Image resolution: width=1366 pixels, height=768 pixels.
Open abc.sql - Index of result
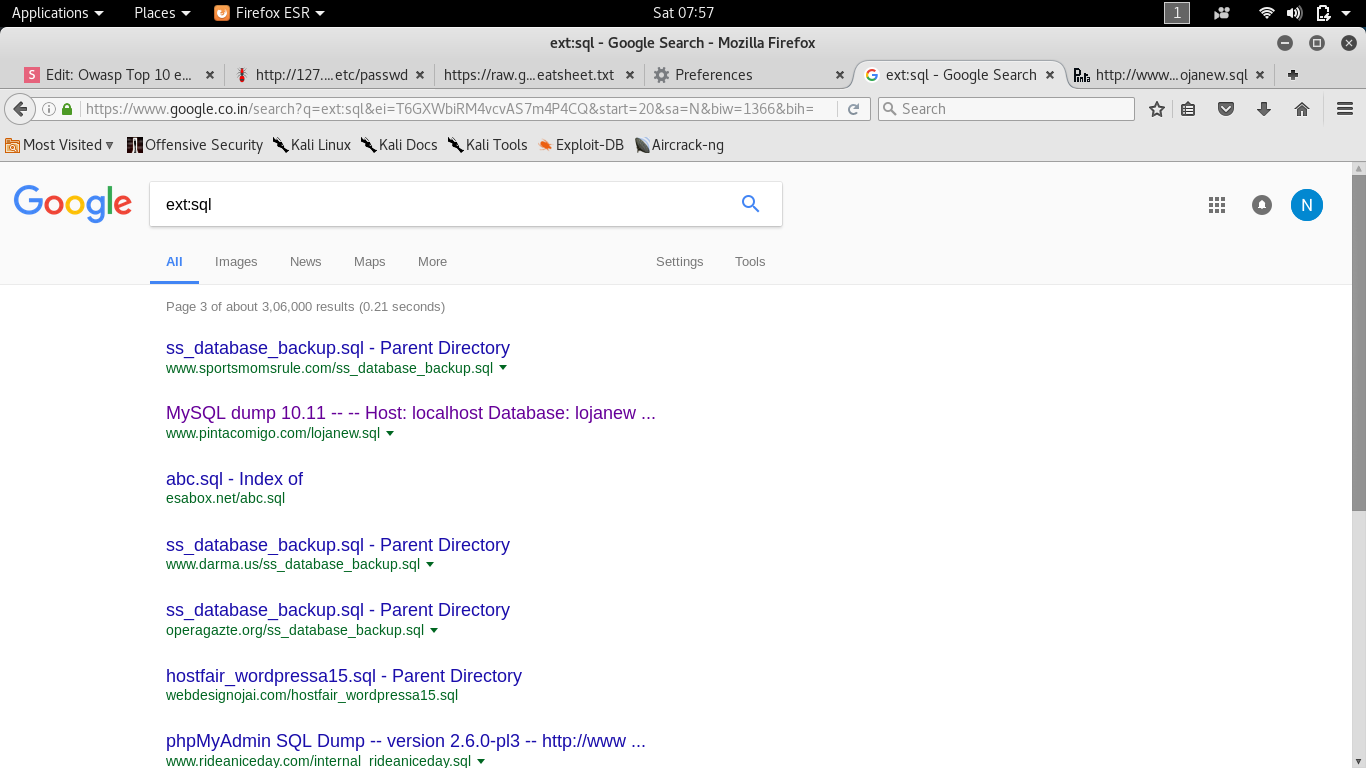[x=234, y=479]
